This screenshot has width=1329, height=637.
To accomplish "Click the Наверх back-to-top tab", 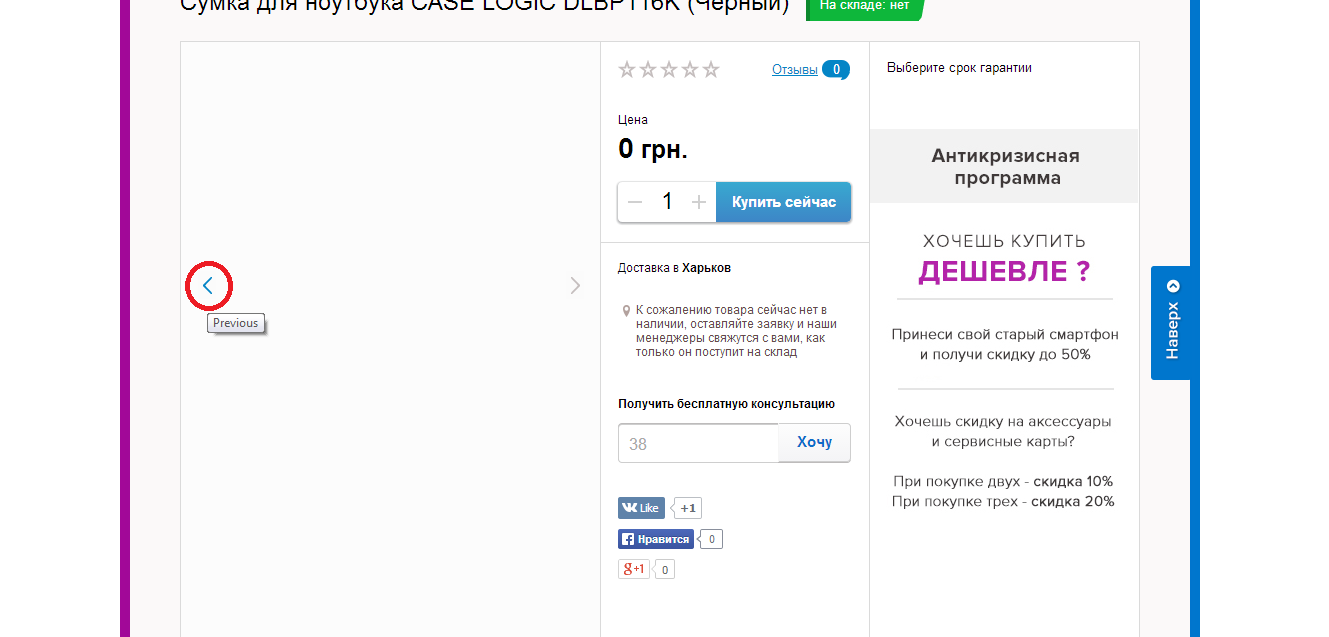I will 1171,323.
